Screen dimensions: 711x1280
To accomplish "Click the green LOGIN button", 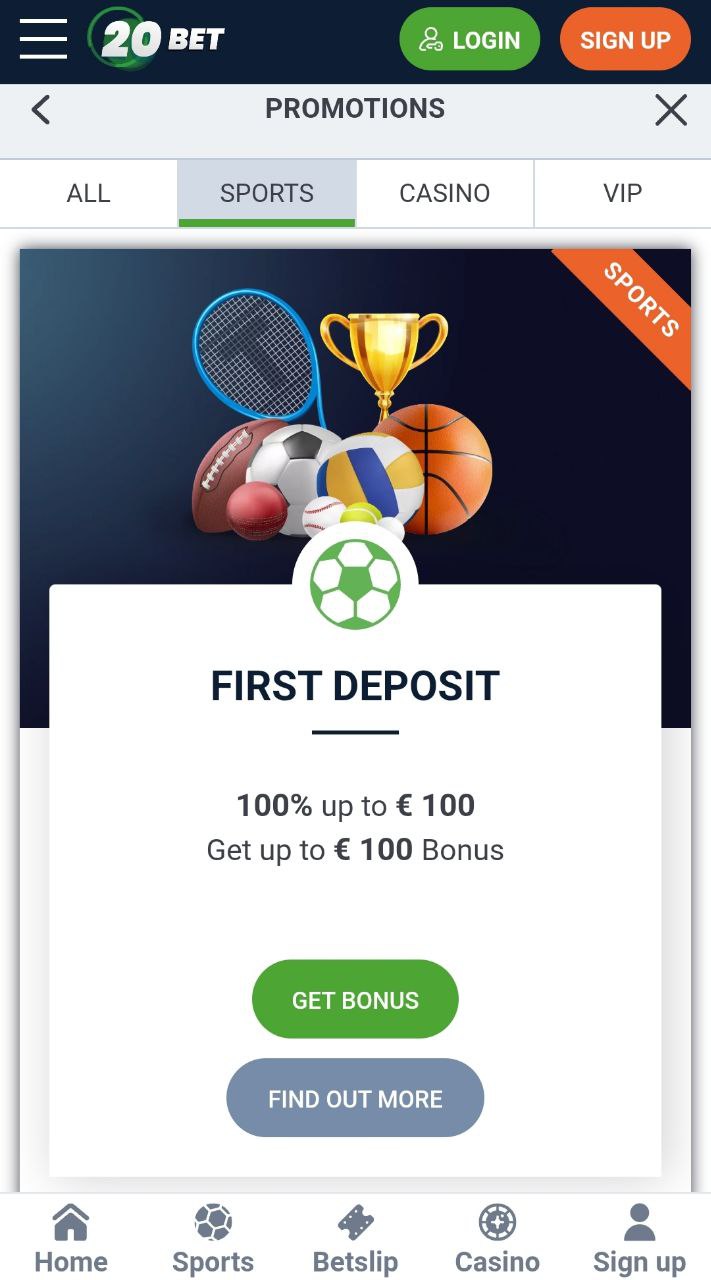I will coord(470,40).
